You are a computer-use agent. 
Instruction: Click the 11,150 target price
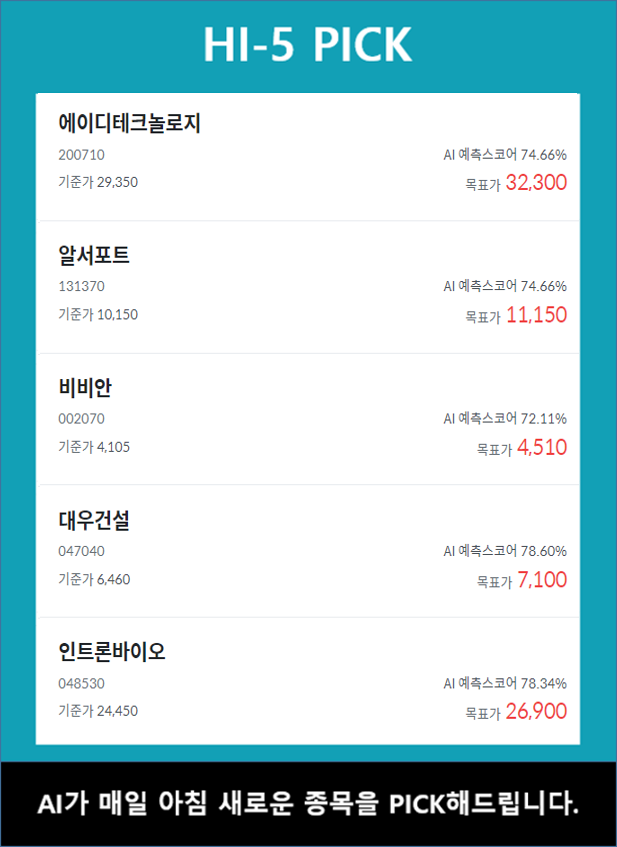(536, 315)
